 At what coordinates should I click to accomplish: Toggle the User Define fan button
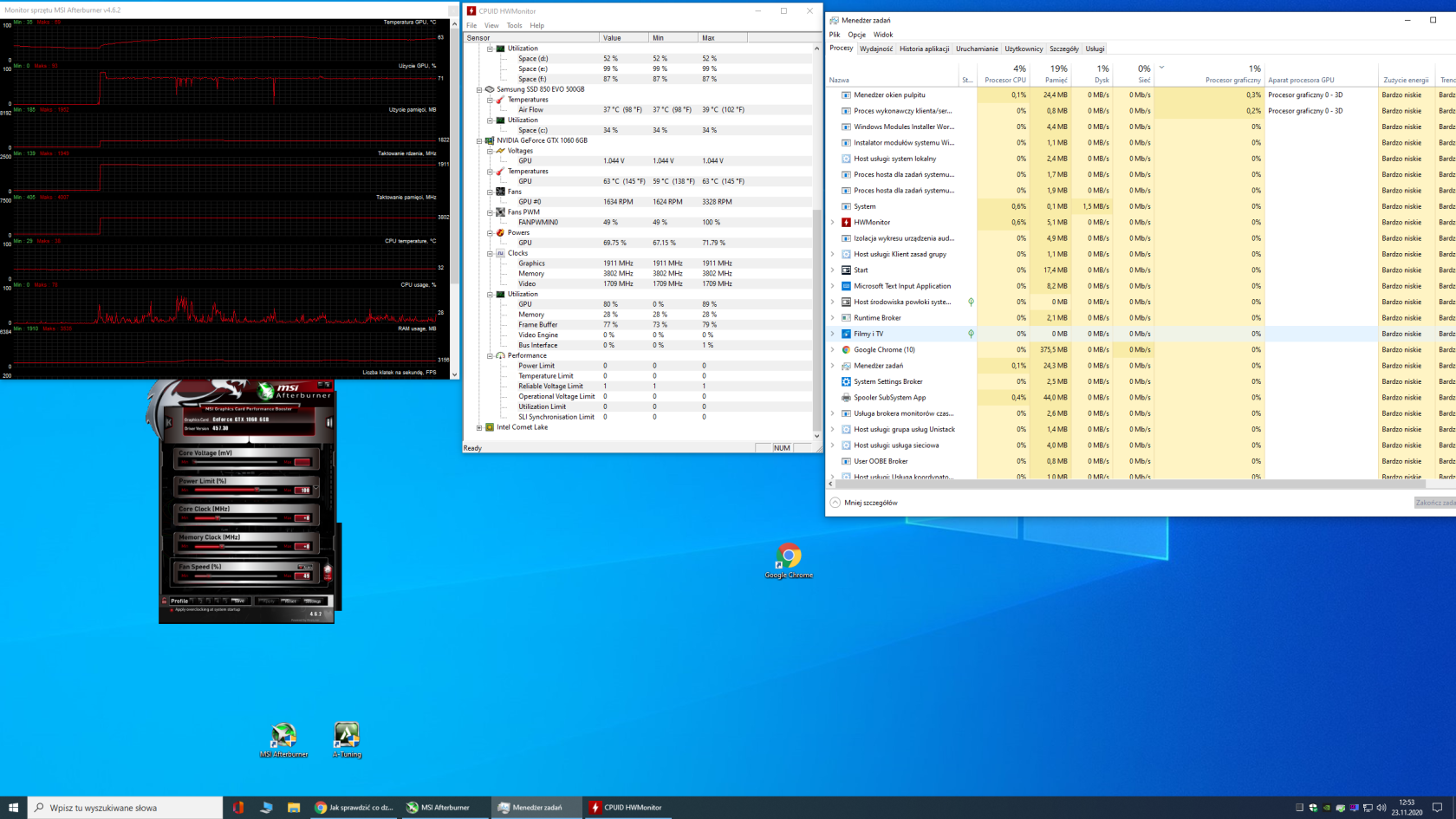point(328,573)
